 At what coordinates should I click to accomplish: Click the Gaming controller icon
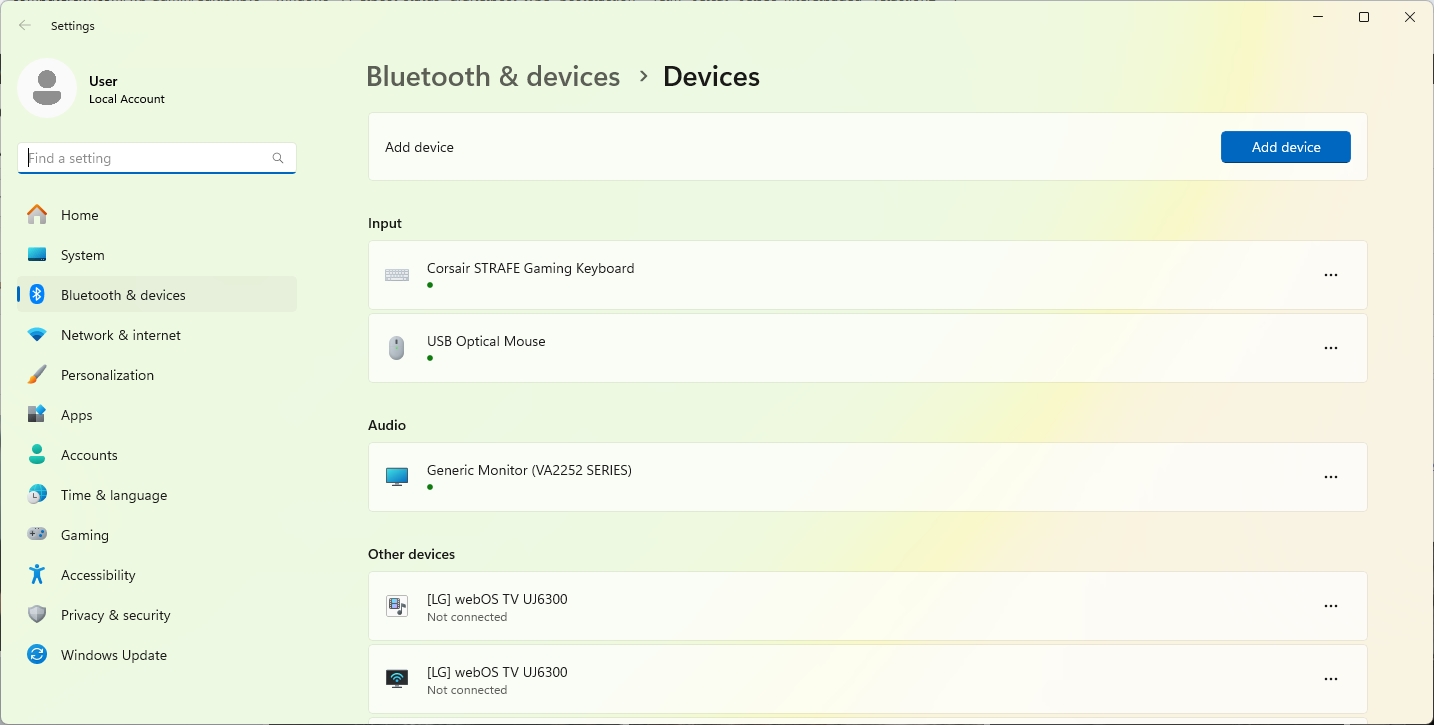point(37,535)
